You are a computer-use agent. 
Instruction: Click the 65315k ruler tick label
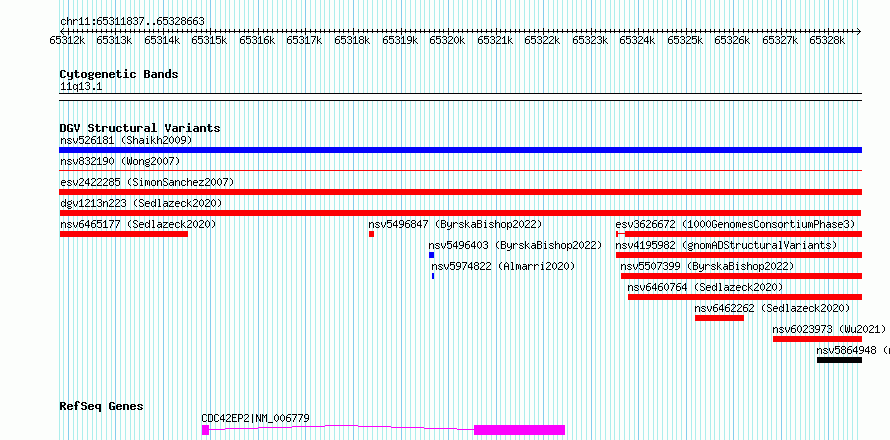coord(209,40)
